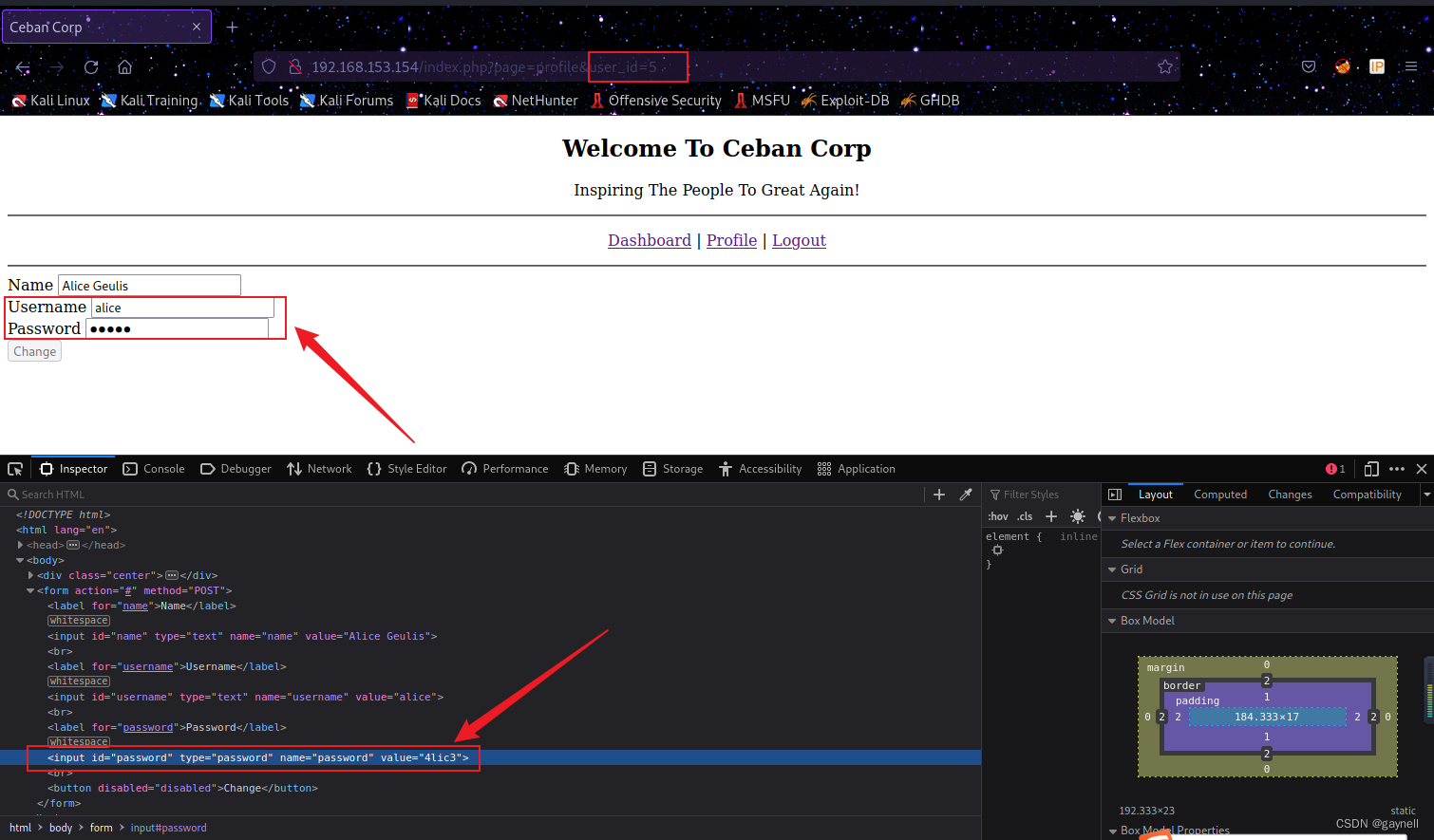The image size is (1434, 840).
Task: Switch to the Console tab
Action: (154, 469)
